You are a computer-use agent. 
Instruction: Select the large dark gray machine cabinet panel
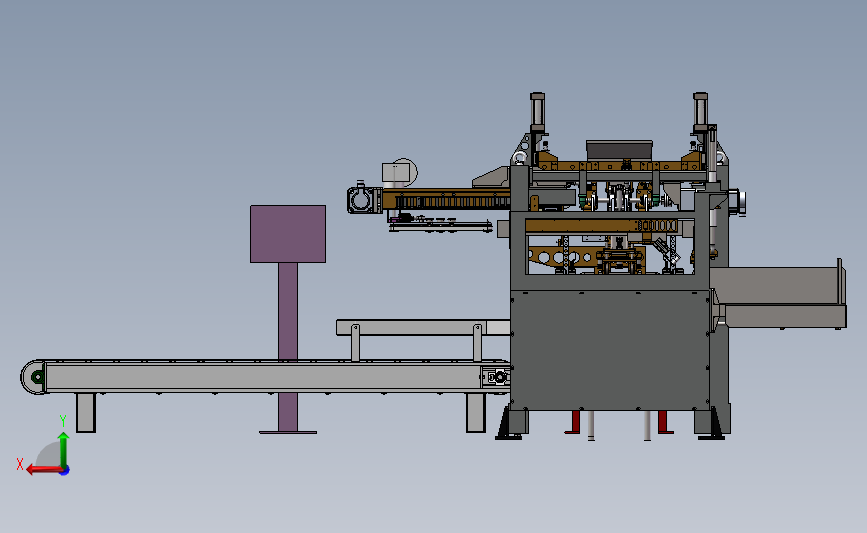coord(610,350)
